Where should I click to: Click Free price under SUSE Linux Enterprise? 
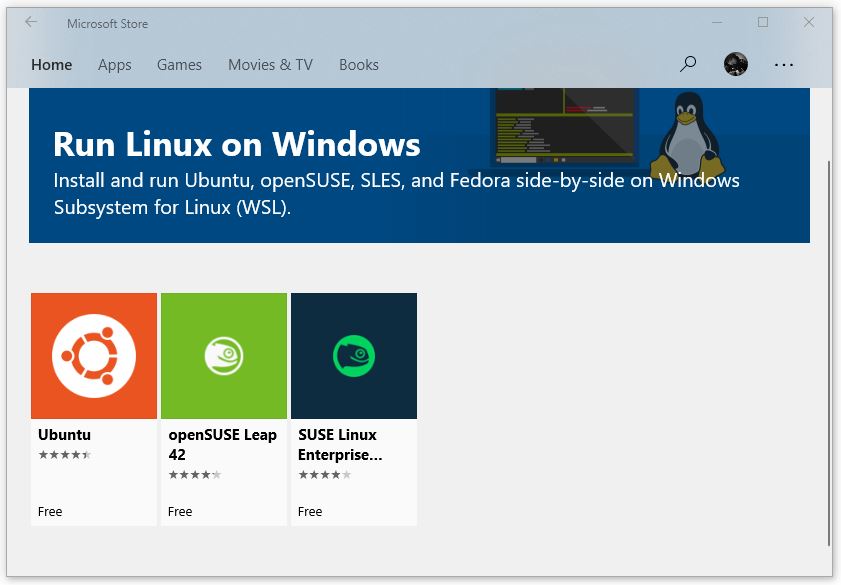(310, 512)
